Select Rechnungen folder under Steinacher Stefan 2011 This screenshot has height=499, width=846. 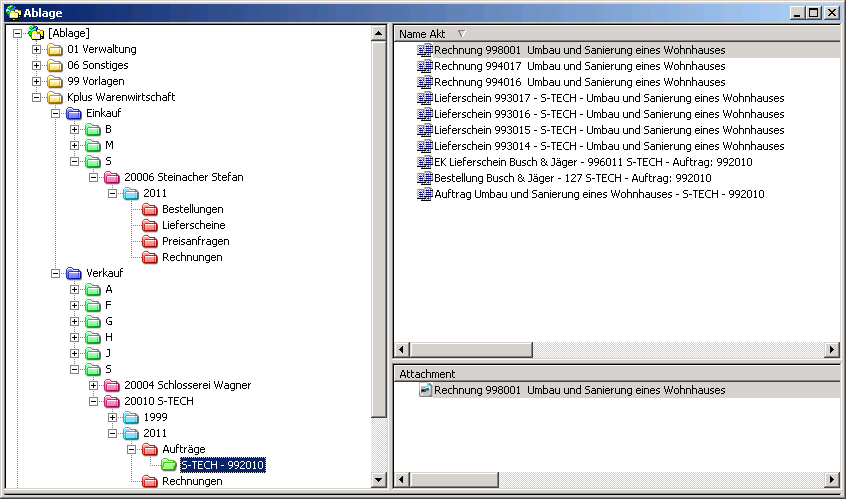tap(192, 257)
